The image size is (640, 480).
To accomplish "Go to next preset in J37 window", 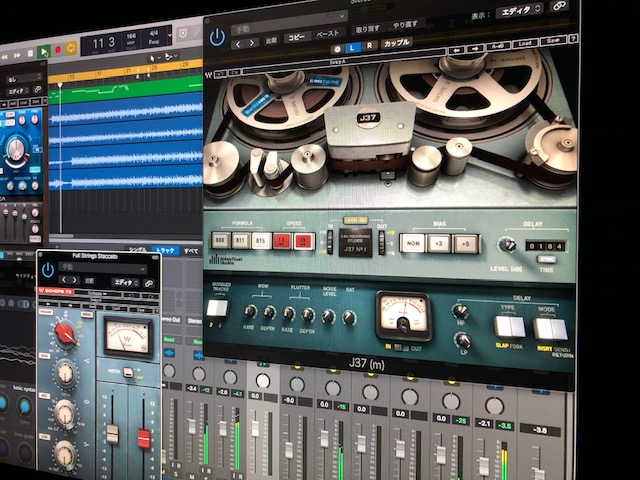I will click(252, 43).
